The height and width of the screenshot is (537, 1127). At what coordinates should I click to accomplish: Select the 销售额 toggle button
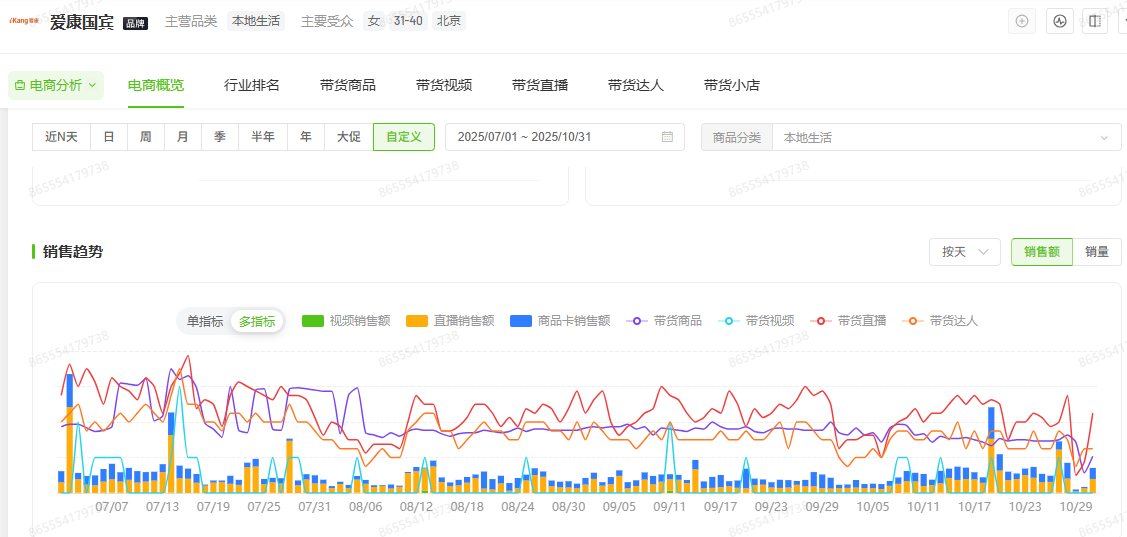pos(1041,252)
